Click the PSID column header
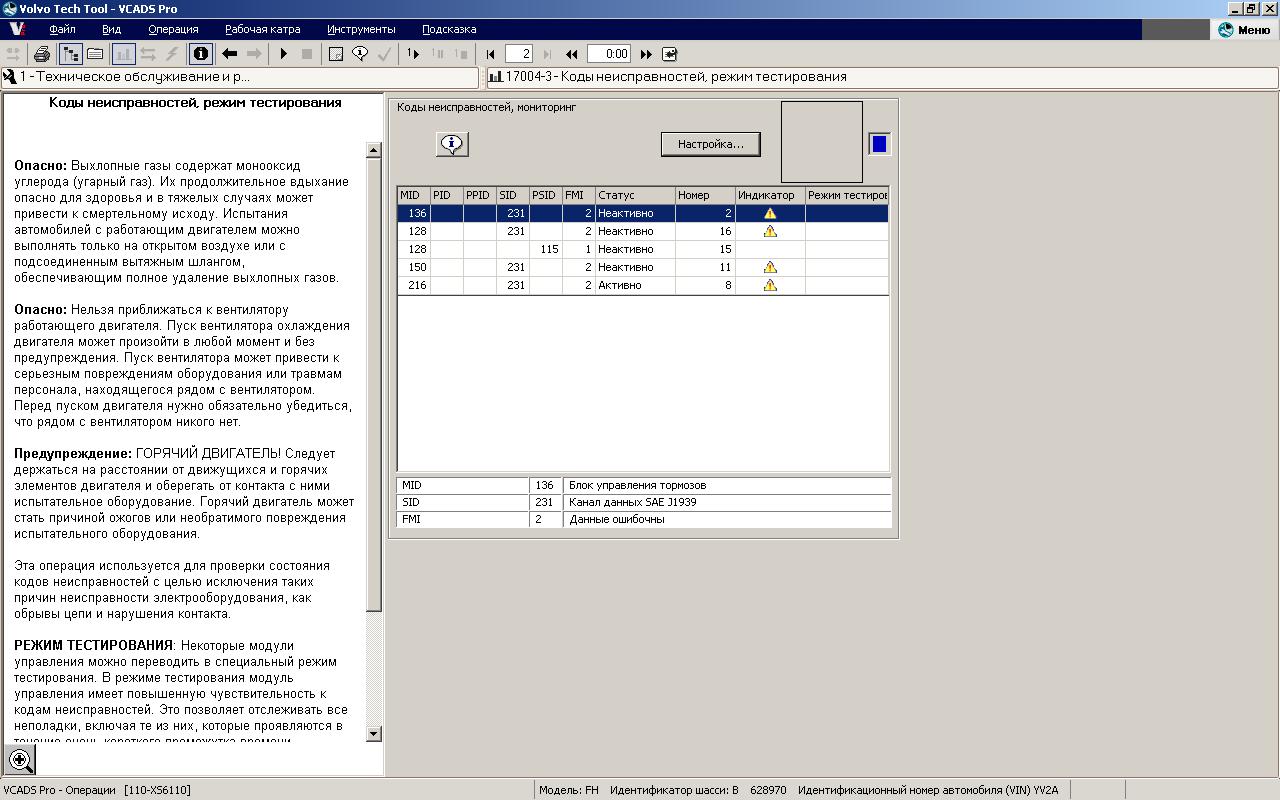1280x800 pixels. pyautogui.click(x=546, y=195)
